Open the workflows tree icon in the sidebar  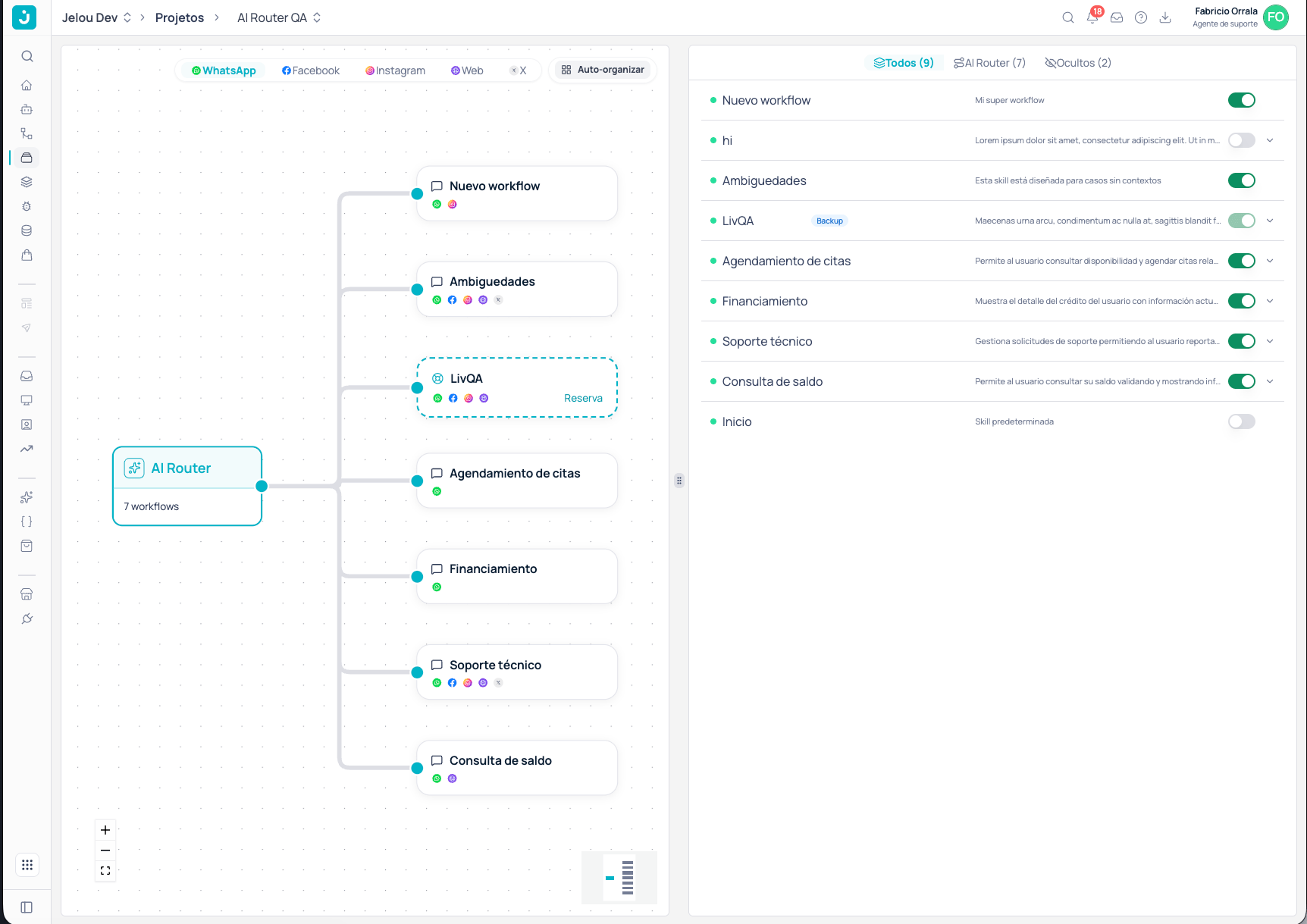pos(27,133)
